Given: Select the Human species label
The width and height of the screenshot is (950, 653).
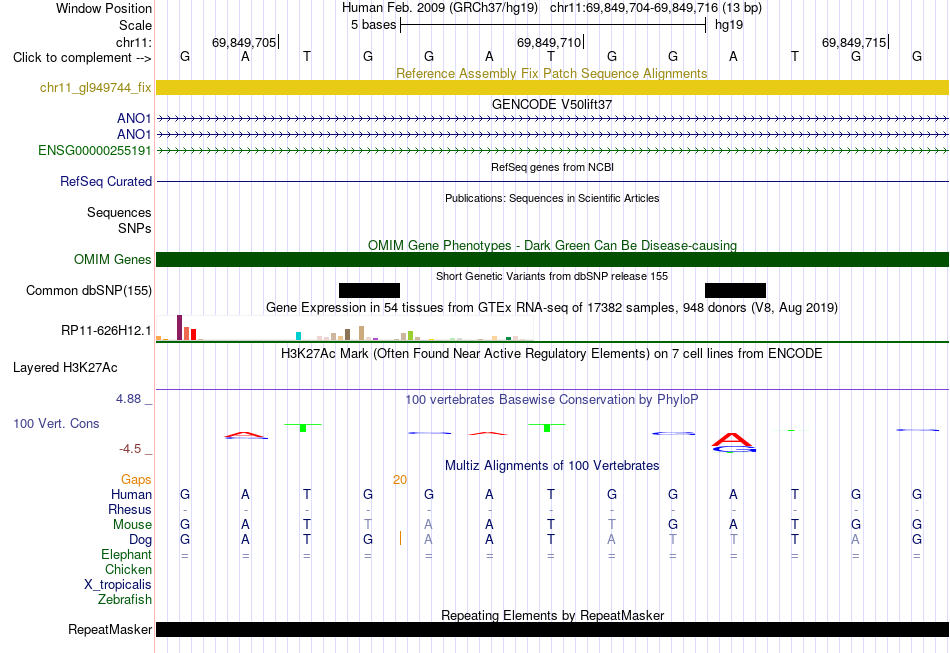Looking at the screenshot, I should (x=131, y=494).
